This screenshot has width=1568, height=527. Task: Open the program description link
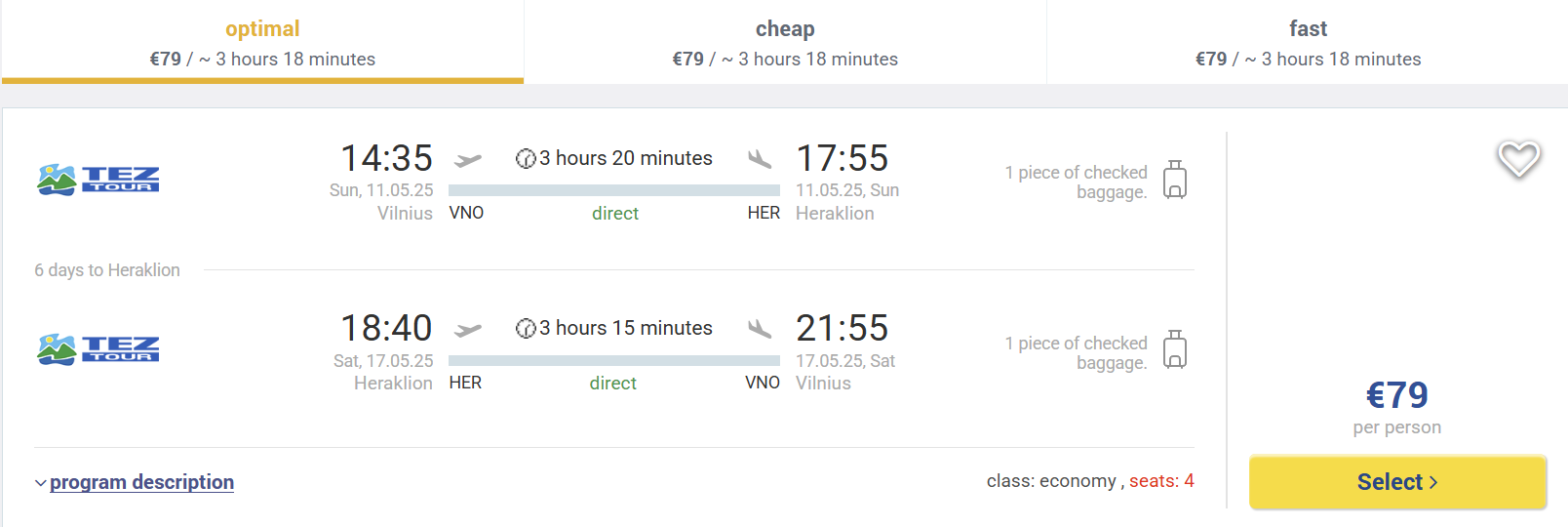pos(142,482)
